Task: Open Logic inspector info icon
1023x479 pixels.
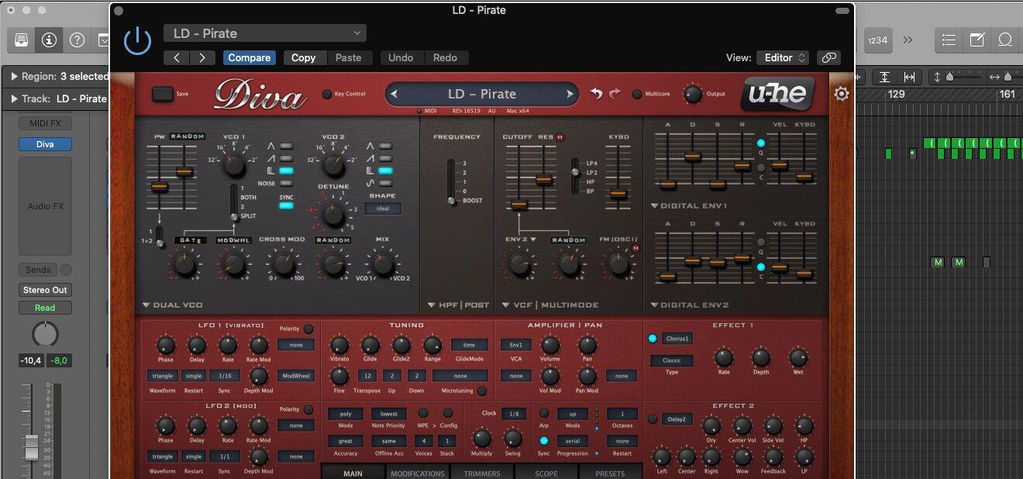Action: (49, 40)
